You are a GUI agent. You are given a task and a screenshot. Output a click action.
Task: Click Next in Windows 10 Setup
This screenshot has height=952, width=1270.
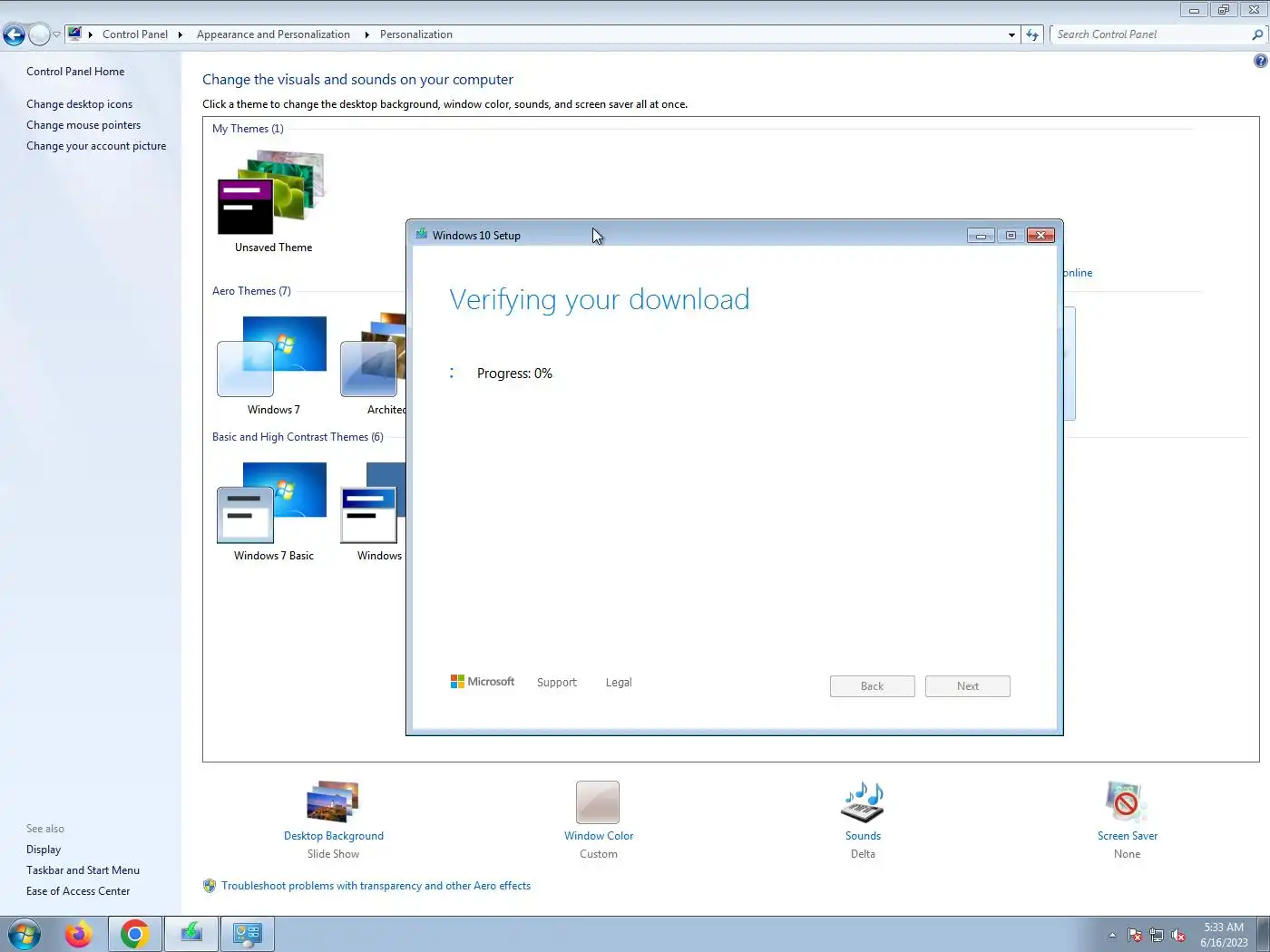967,686
